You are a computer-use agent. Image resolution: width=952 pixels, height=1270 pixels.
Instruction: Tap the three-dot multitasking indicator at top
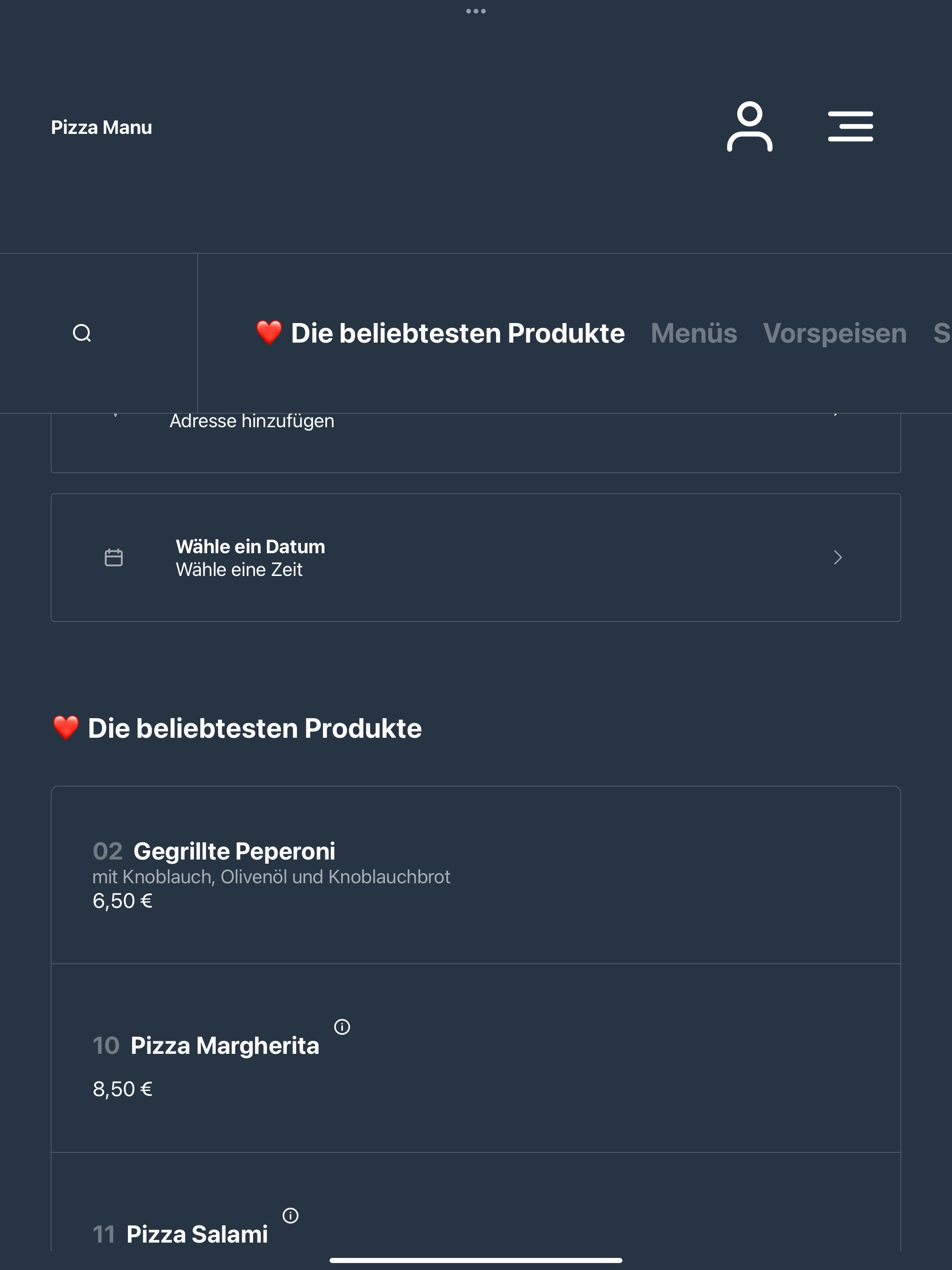pos(476,11)
